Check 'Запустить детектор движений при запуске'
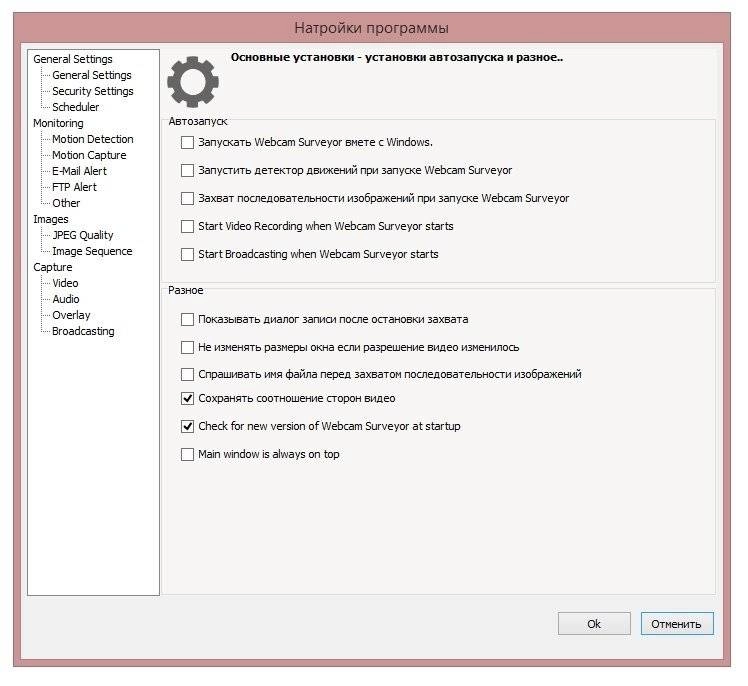 click(187, 170)
